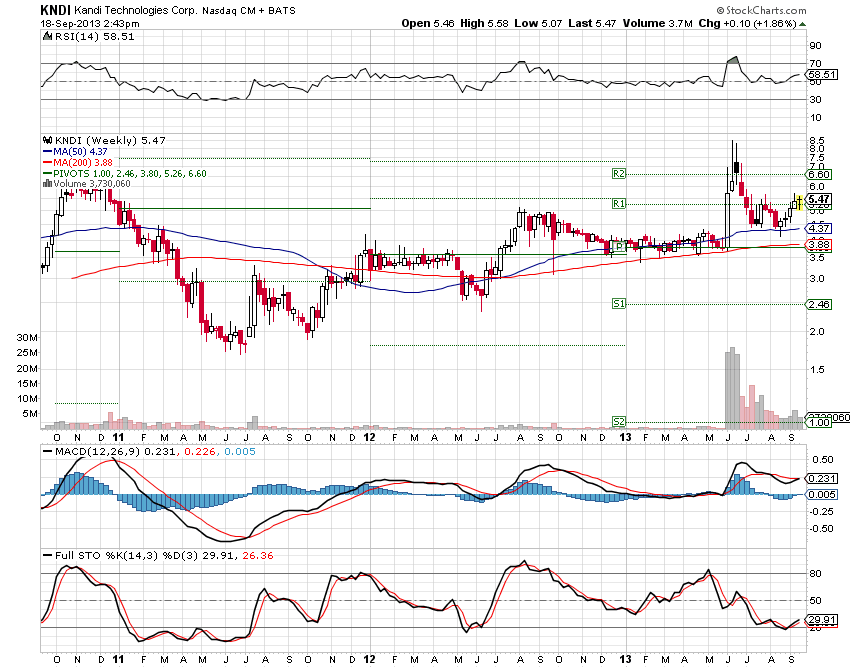
Task: Click the MACD(12,26,9) 0.231 legend label
Action: pyautogui.click(x=109, y=452)
